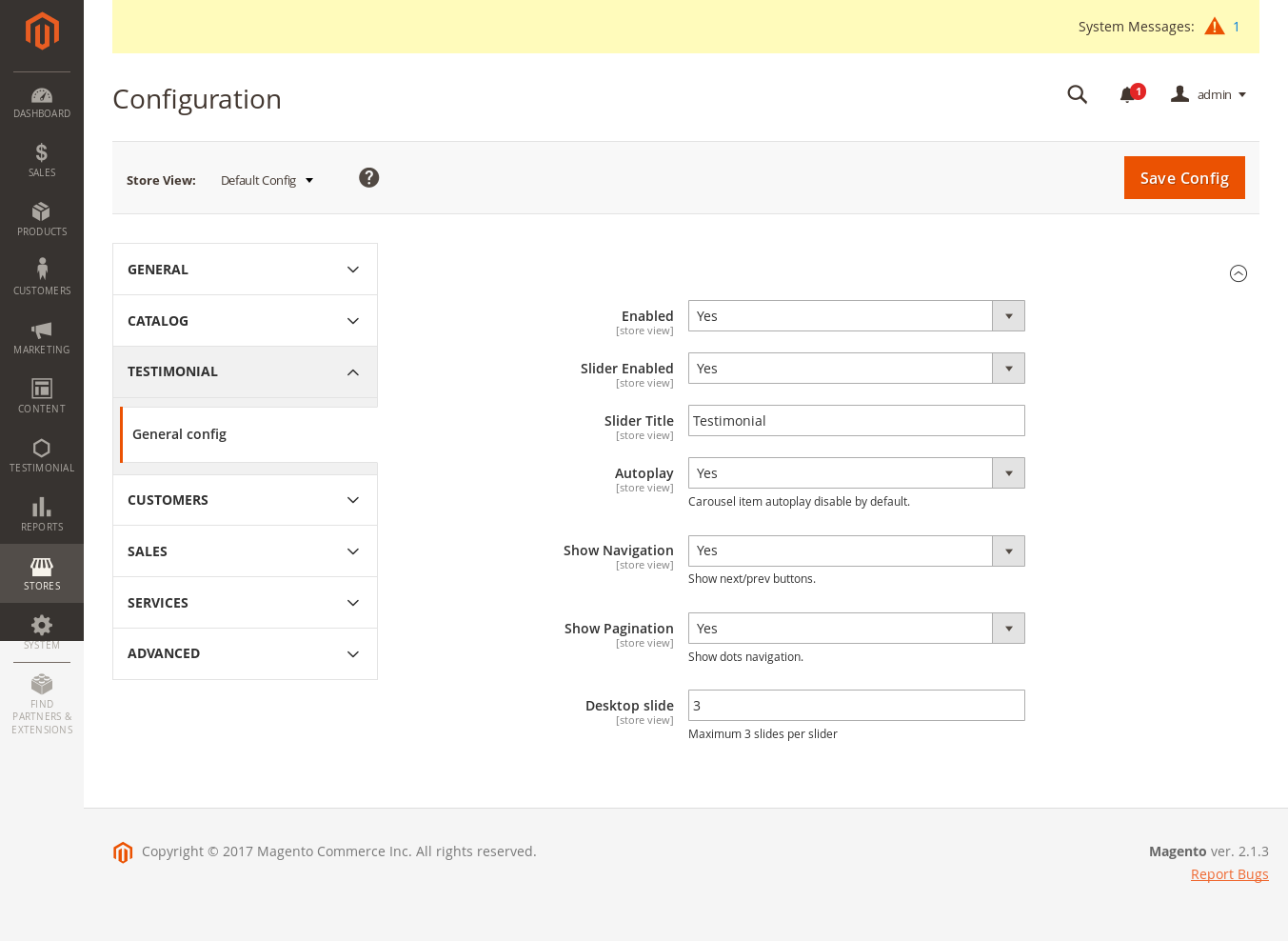Open the Store View Default Config dropdown
Viewport: 1288px width, 941px height.
coord(268,180)
